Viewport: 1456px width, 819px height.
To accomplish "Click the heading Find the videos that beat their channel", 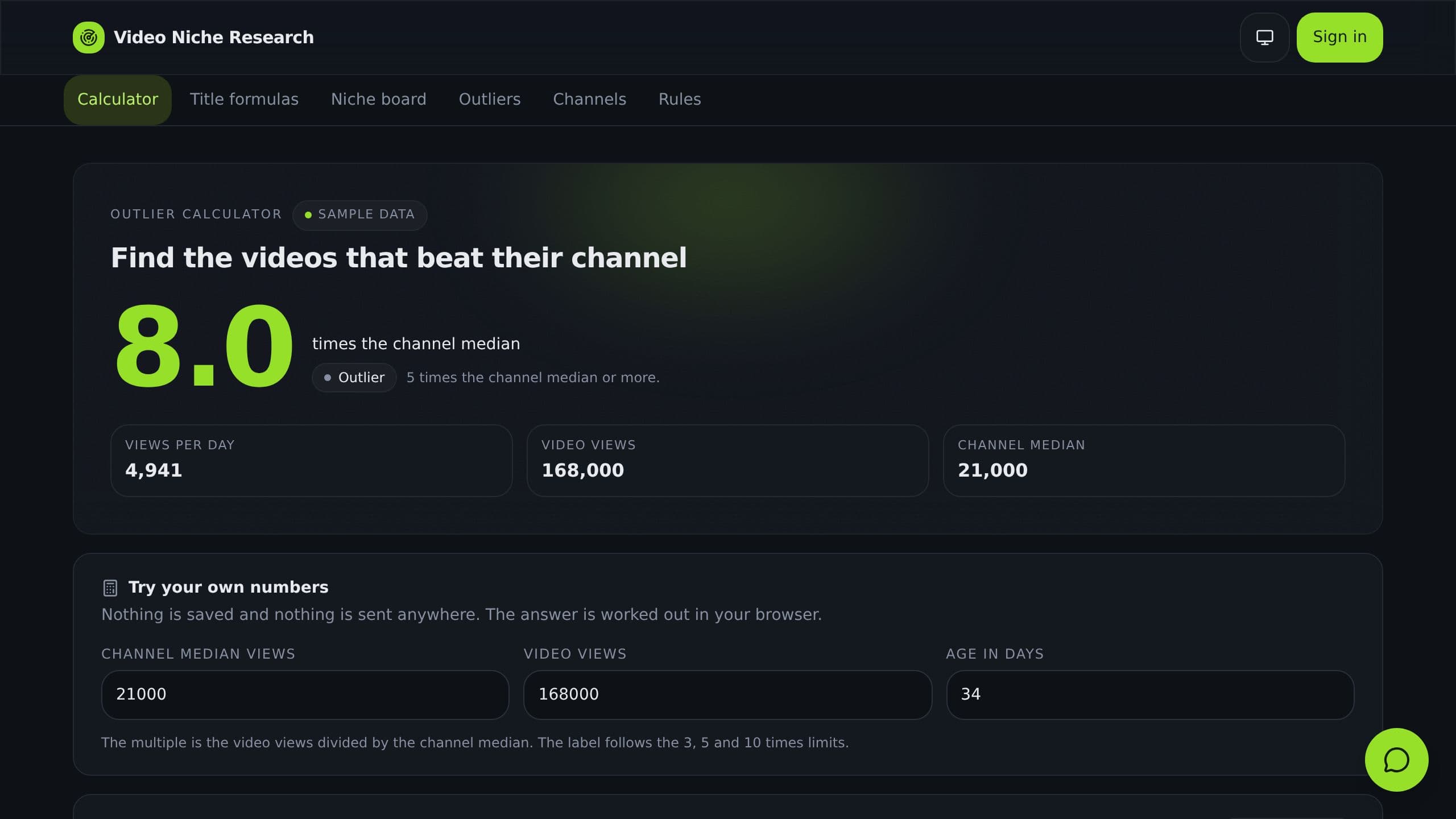I will 399,258.
